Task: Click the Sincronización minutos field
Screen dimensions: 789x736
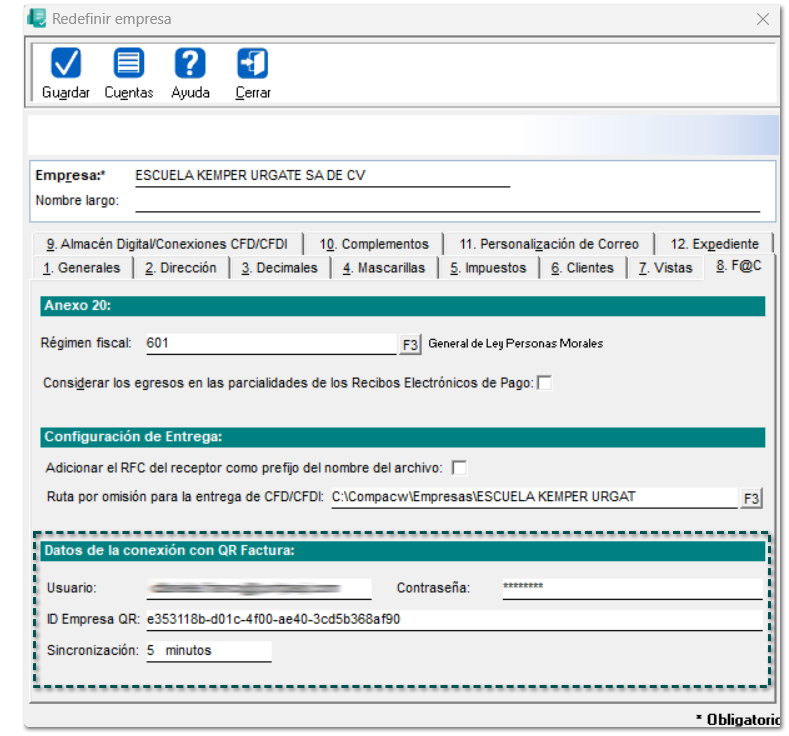Action: [207, 650]
